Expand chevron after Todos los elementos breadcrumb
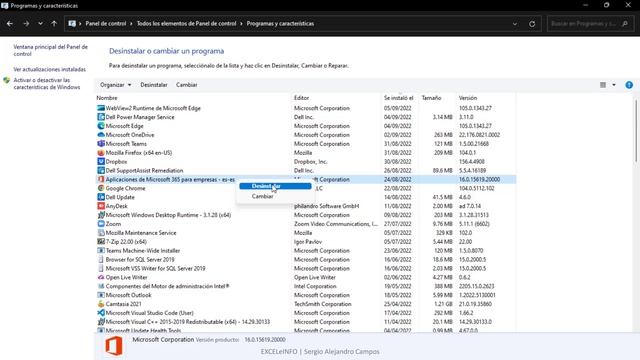 (x=241, y=24)
